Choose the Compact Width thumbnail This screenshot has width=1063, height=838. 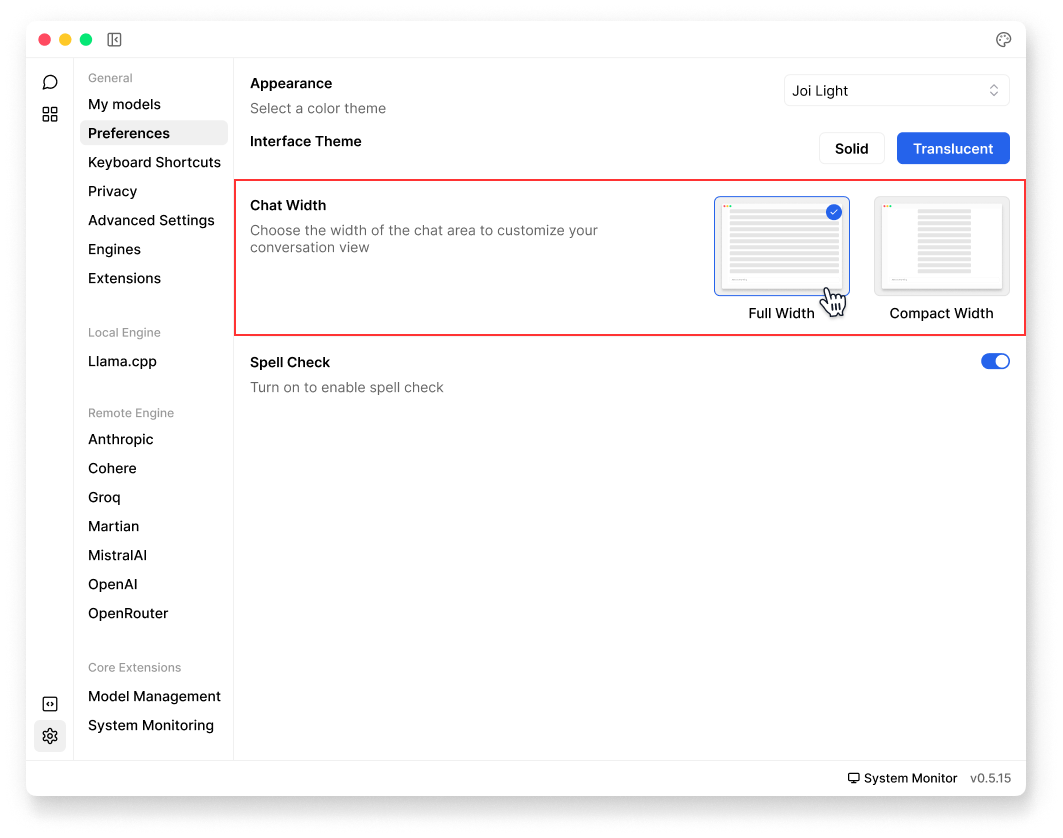click(x=941, y=246)
